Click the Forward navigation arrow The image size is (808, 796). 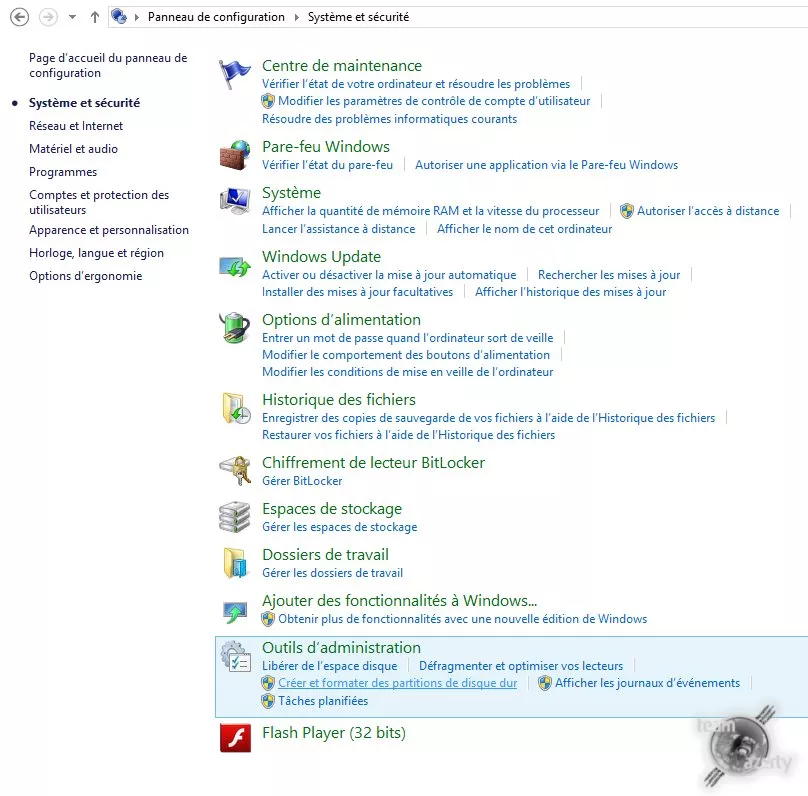[48, 17]
